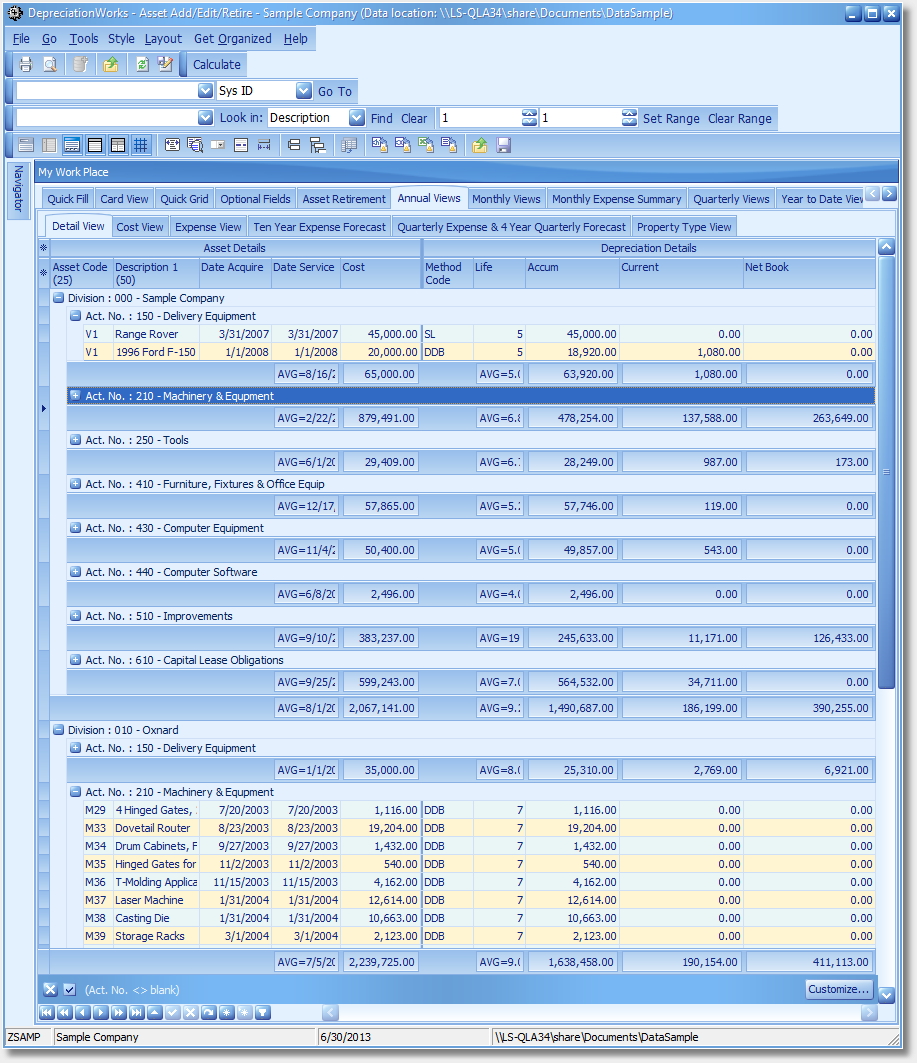The width and height of the screenshot is (917, 1063).
Task: Switch to the Asset Retirement tab
Action: click(x=344, y=199)
